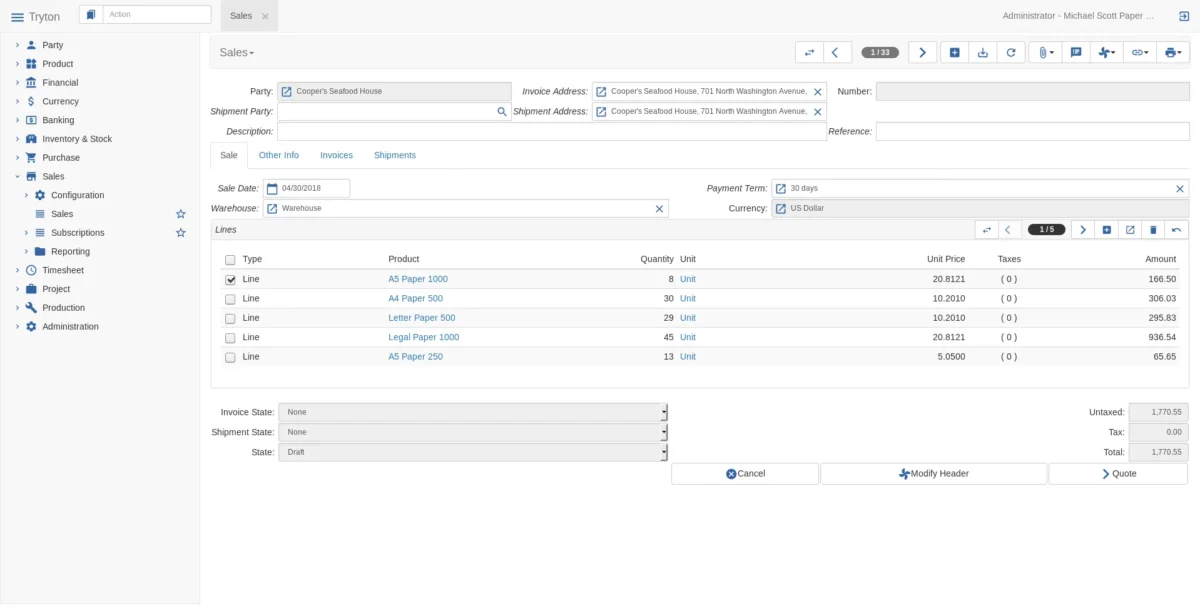
Task: Expand the Financial menu node
Action: click(x=17, y=83)
